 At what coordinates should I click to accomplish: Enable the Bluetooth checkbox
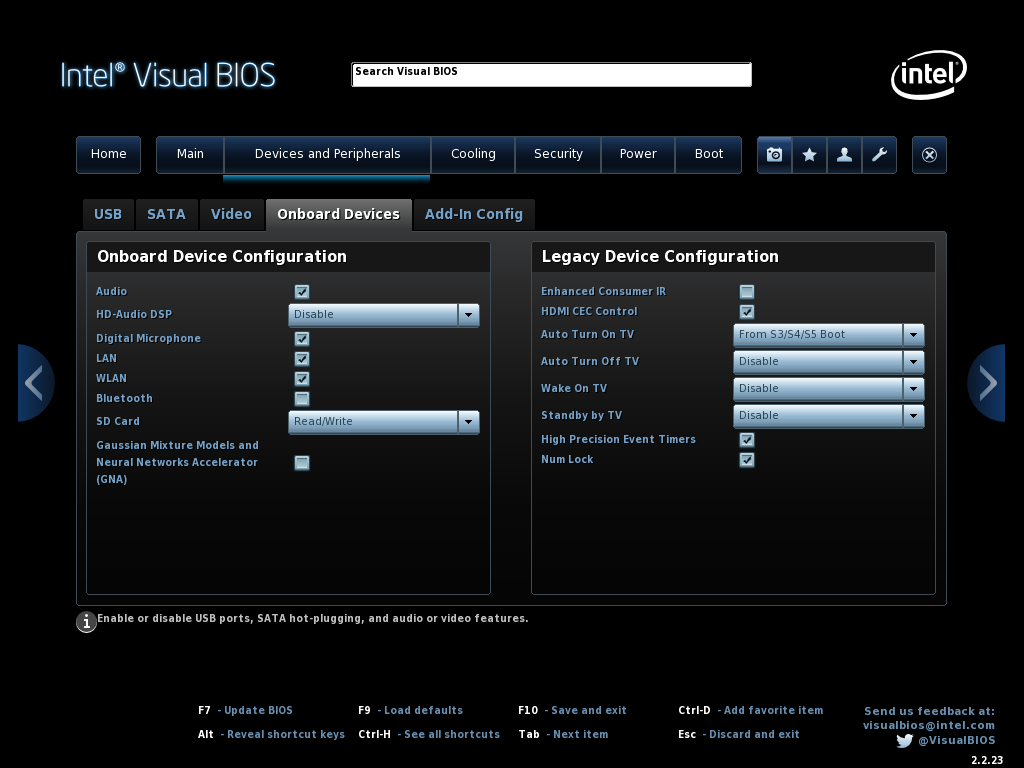302,398
